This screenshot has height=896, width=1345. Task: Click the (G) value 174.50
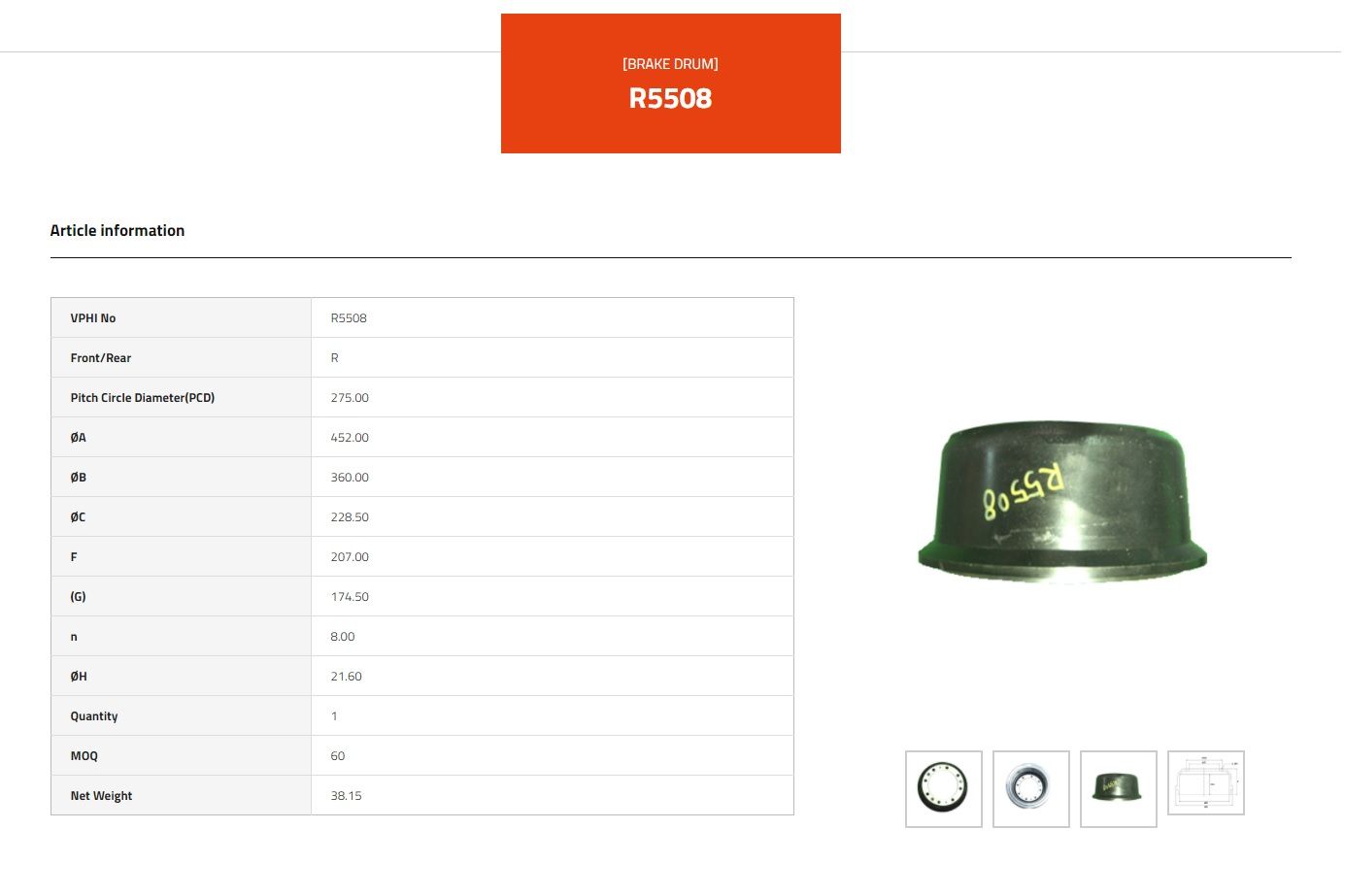tap(350, 597)
